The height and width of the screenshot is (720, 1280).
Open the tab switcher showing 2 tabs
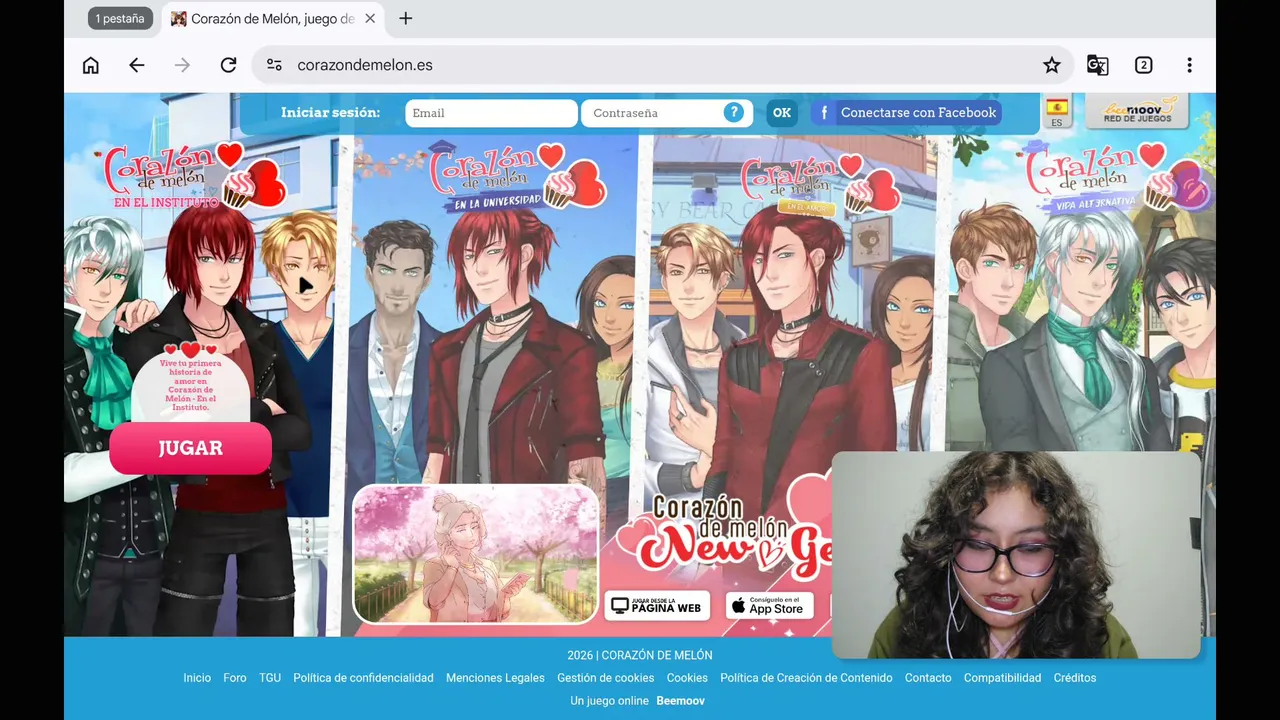click(1143, 65)
